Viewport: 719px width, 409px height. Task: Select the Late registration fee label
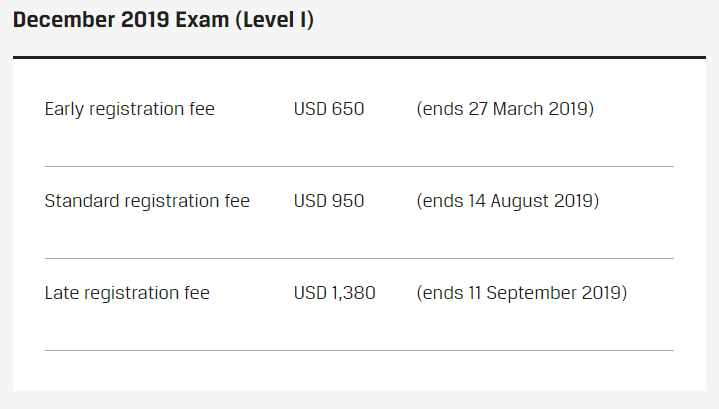(x=127, y=293)
